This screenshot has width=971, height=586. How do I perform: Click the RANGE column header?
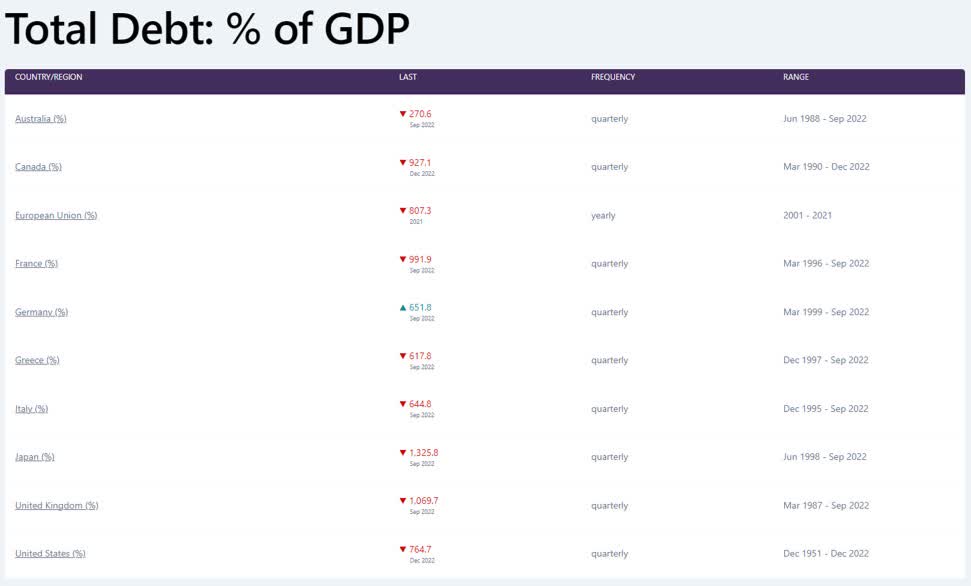(x=796, y=77)
